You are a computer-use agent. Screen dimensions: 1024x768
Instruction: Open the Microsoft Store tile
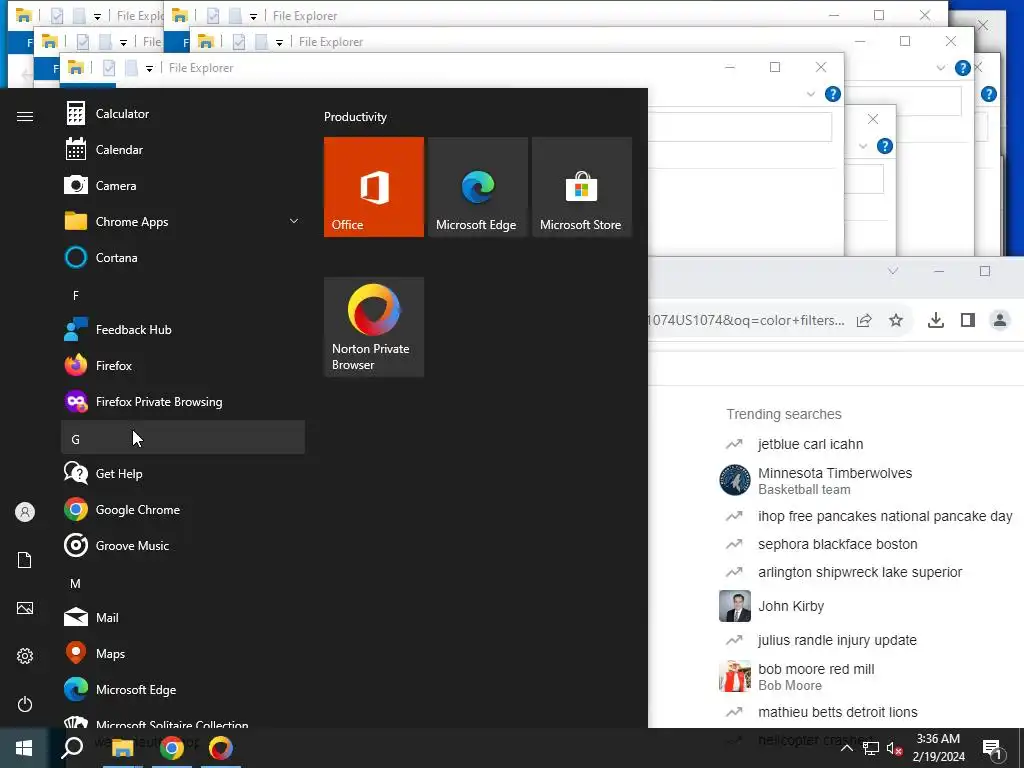582,187
